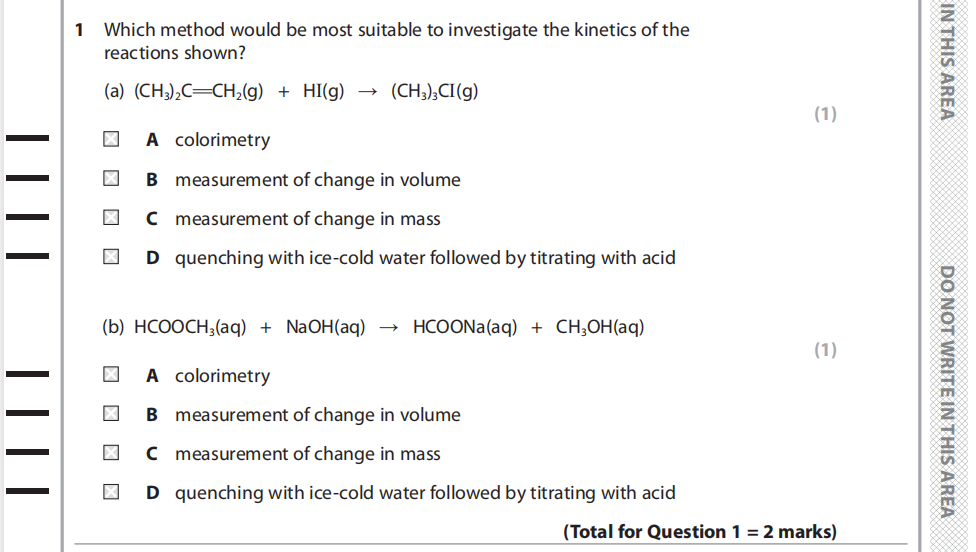976x552 pixels.
Task: Click the "Total for Question 1 = 2 marks" text
Action: click(700, 532)
